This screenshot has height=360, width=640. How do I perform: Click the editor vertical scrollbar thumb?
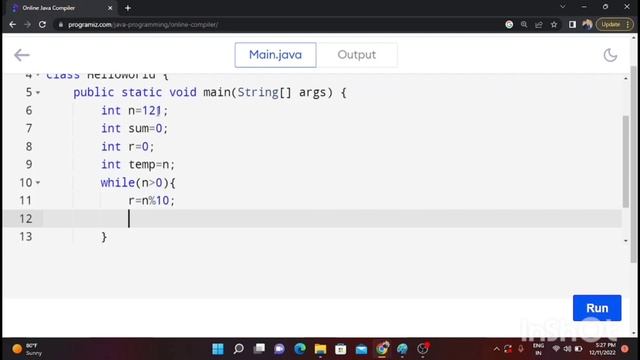coord(626,162)
